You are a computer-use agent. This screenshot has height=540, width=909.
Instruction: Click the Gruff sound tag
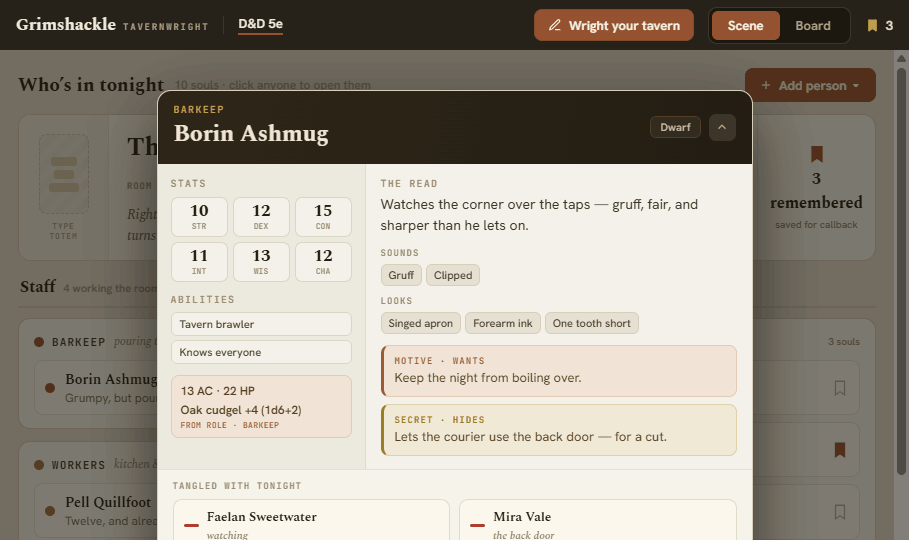click(401, 275)
